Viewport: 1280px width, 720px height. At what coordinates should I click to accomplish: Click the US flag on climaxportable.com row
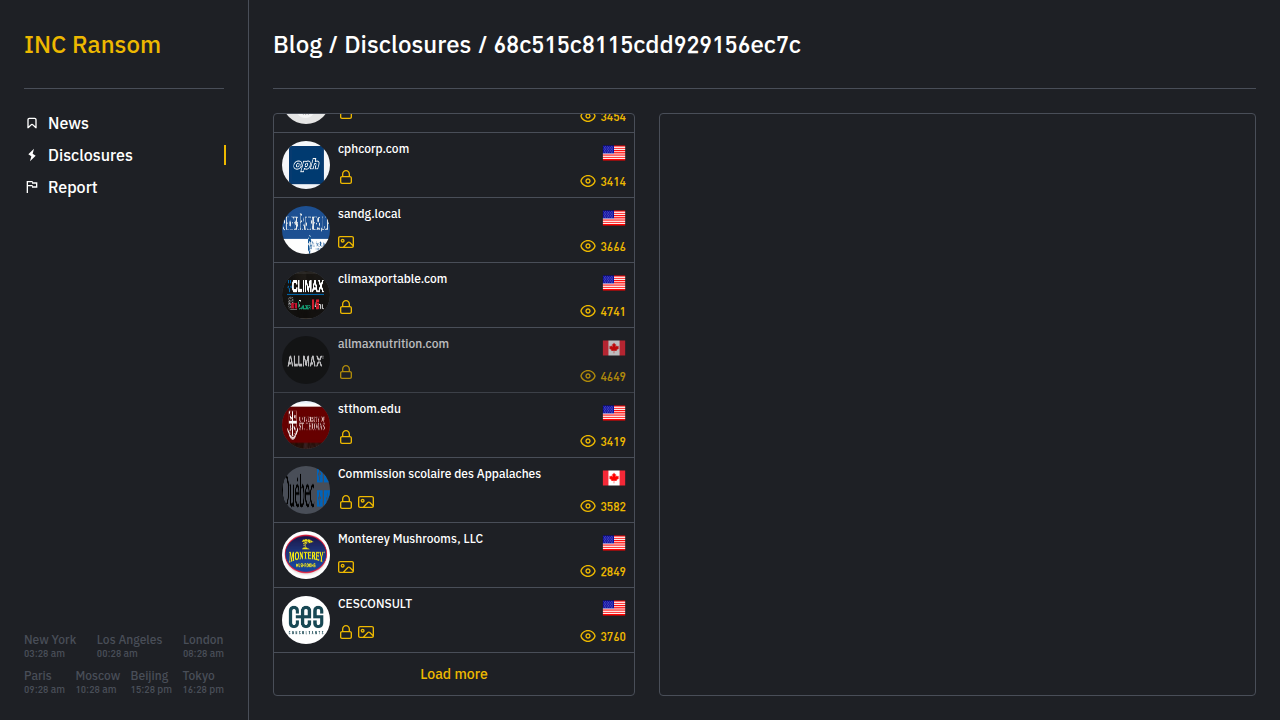click(614, 283)
